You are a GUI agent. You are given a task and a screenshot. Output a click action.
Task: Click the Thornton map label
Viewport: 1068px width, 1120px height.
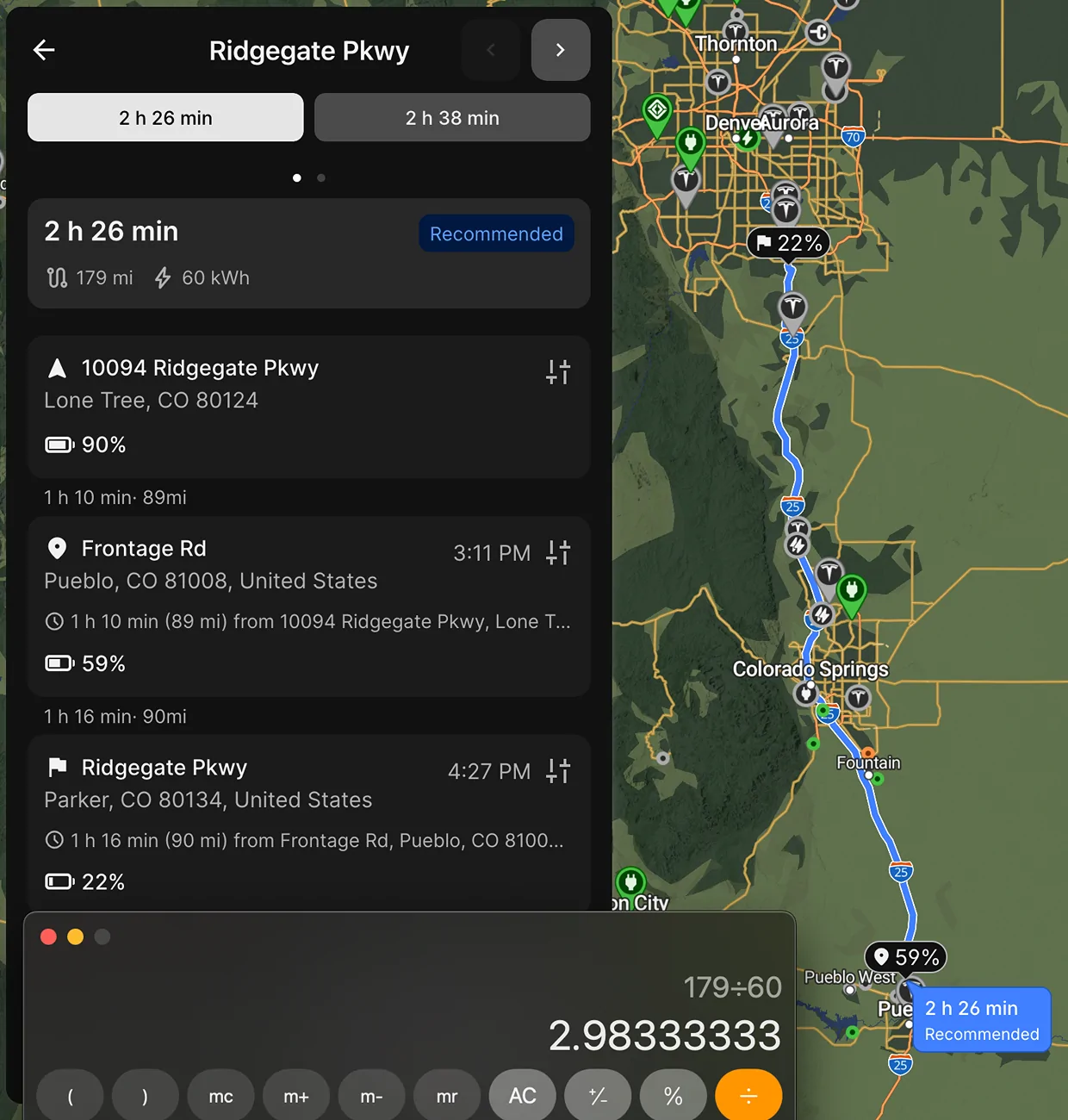736,43
